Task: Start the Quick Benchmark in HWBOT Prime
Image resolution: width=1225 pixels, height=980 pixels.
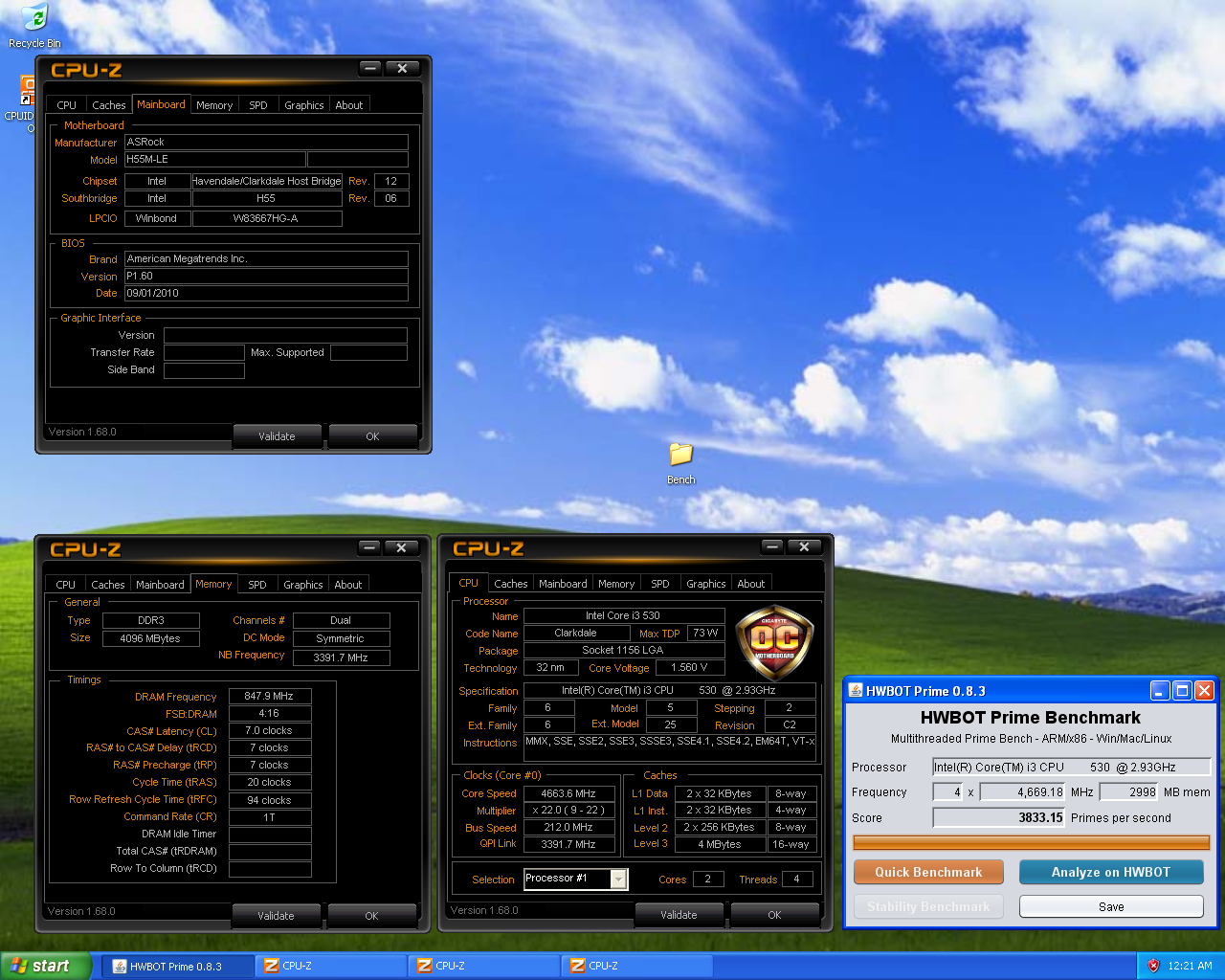Action: 928,872
